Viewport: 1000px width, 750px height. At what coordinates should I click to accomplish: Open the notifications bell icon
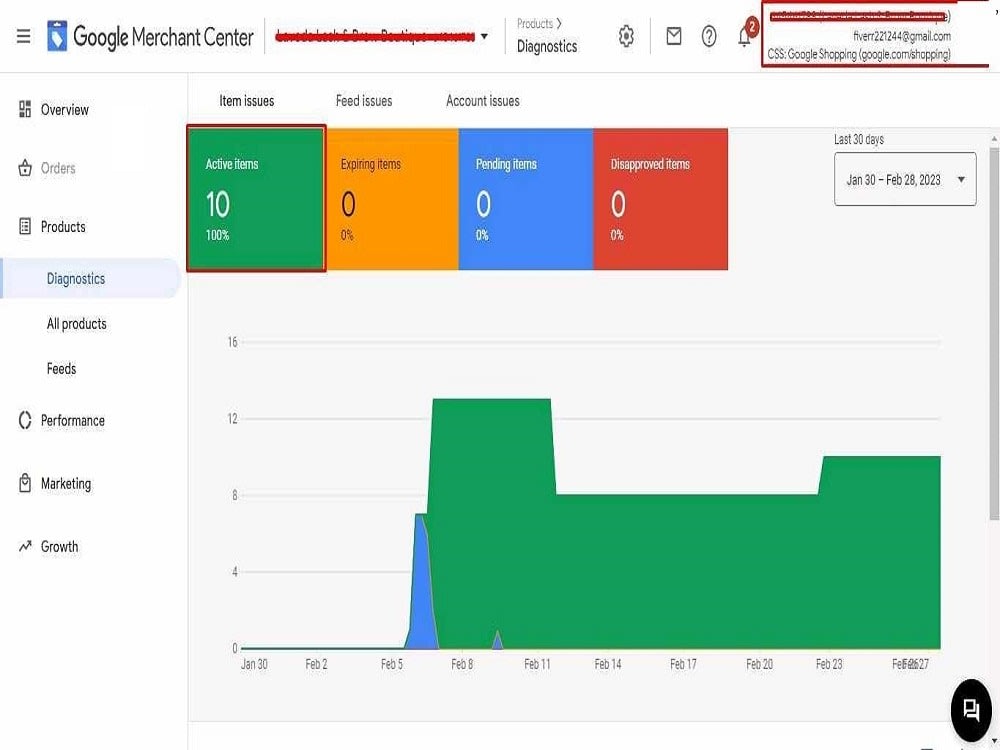pyautogui.click(x=744, y=36)
